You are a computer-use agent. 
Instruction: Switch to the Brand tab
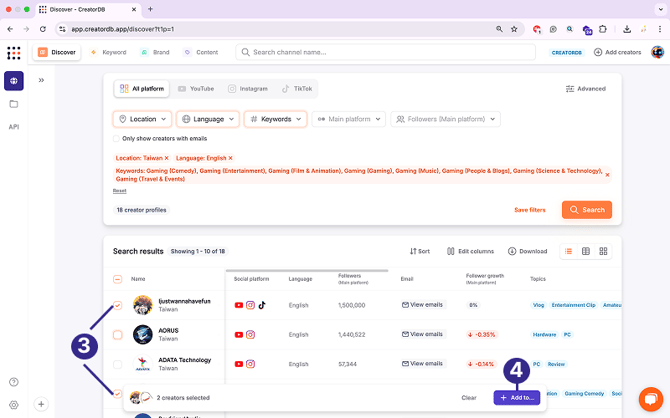click(155, 52)
